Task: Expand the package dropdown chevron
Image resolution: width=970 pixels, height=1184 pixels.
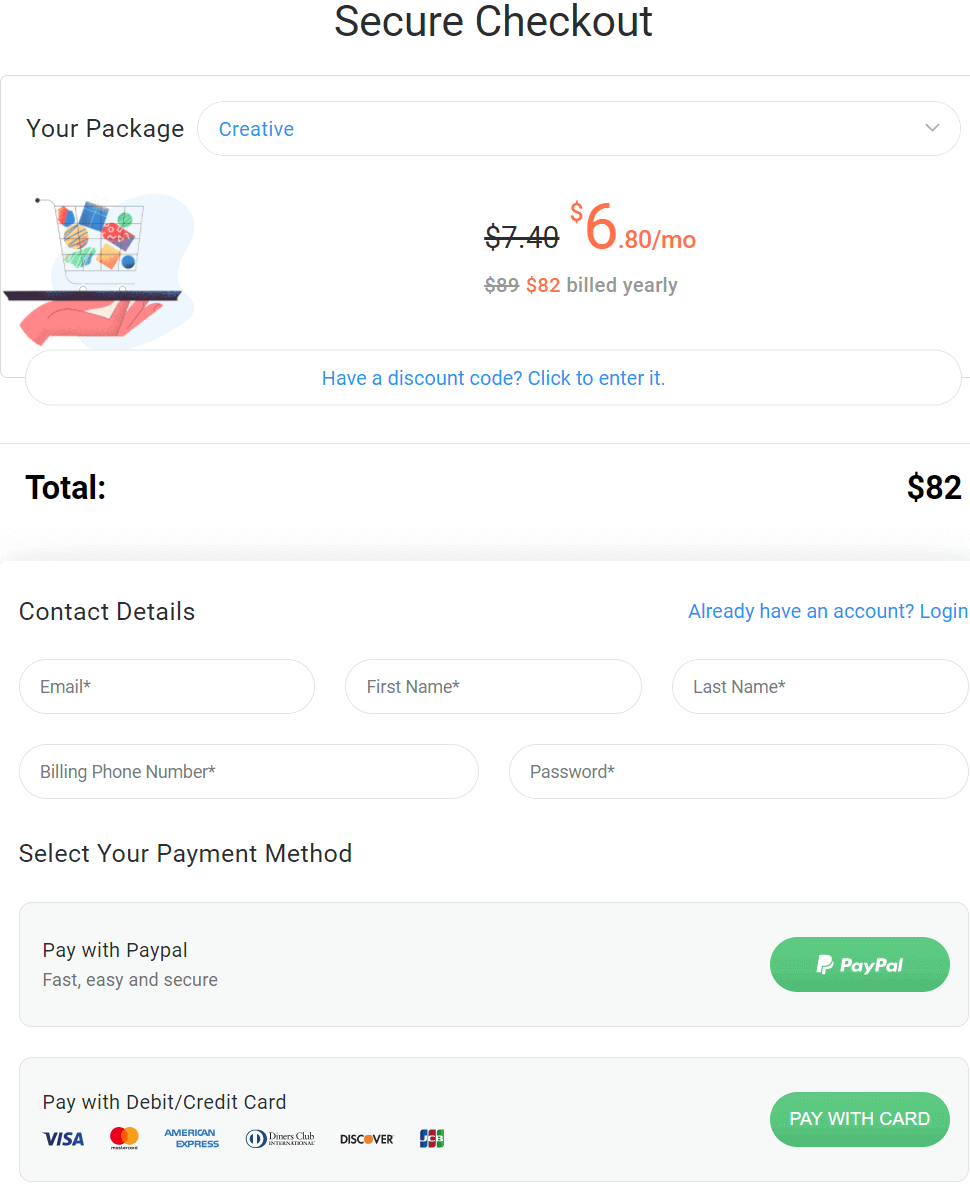Action: [x=932, y=128]
